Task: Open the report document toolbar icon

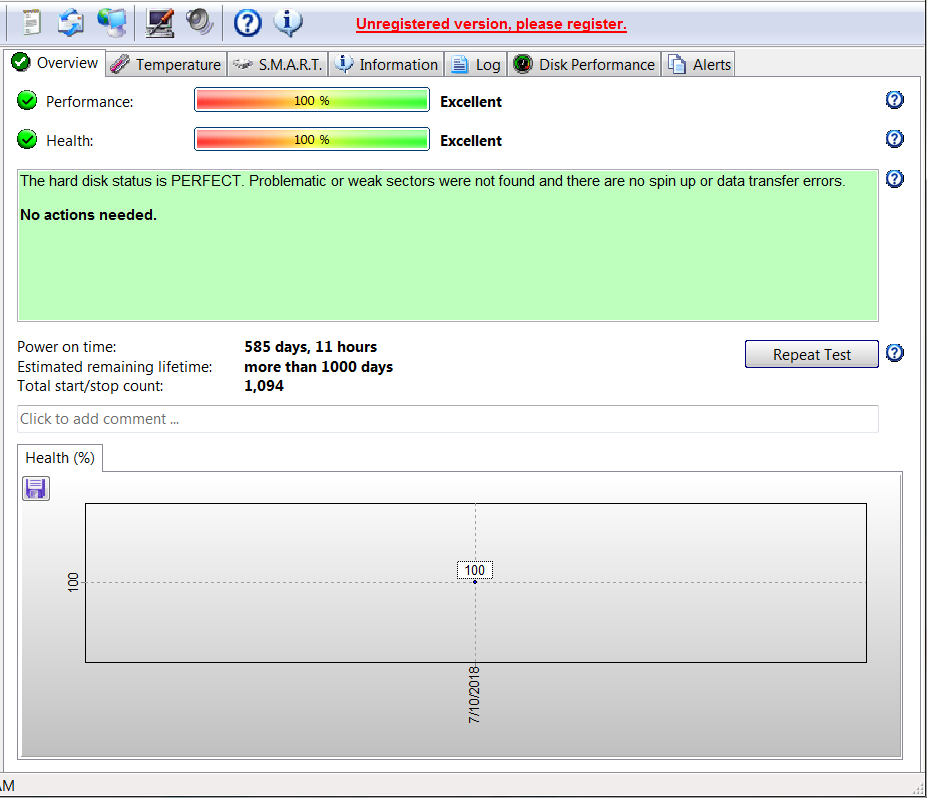Action: (x=31, y=22)
